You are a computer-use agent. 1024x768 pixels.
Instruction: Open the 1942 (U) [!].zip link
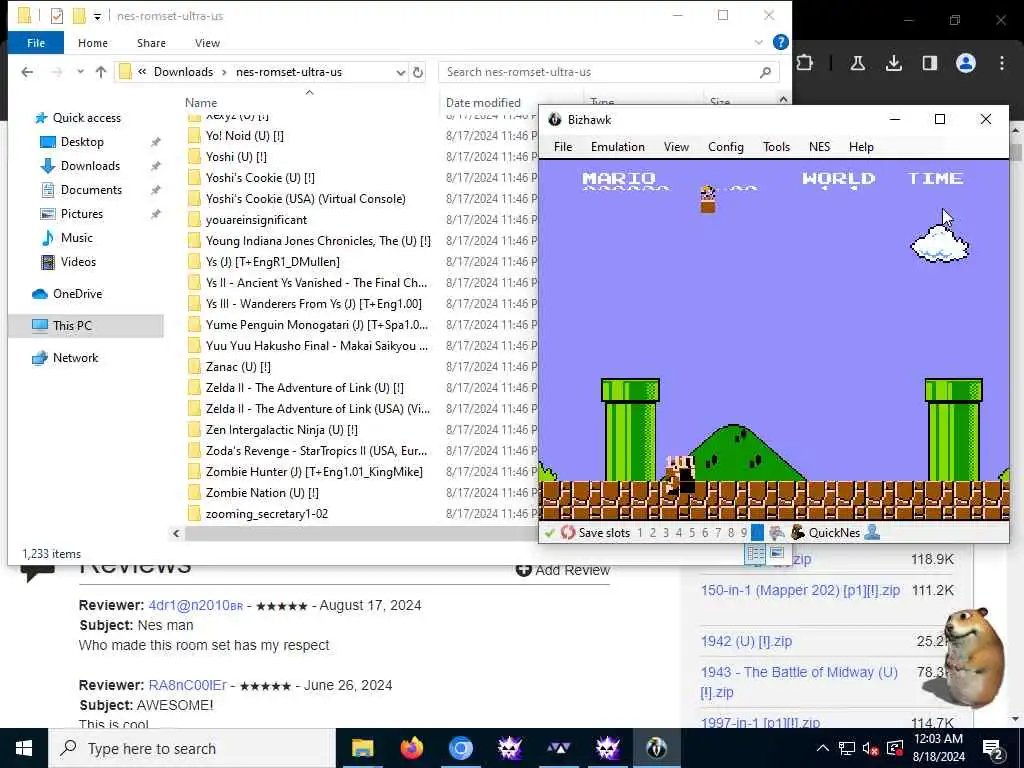(x=746, y=641)
